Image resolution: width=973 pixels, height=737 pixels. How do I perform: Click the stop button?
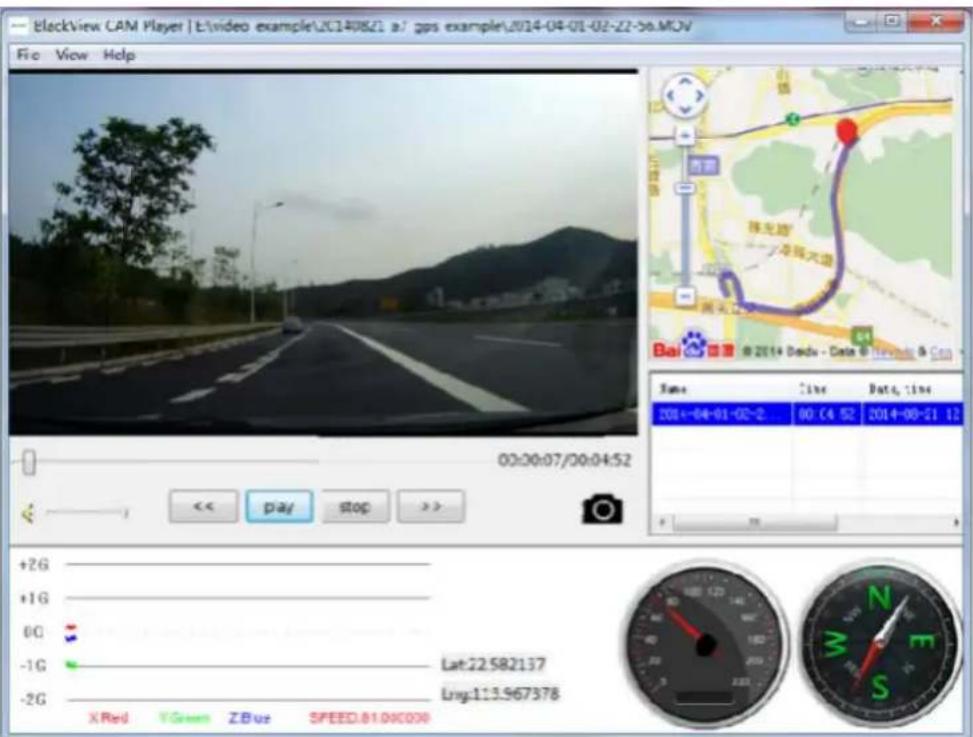pos(355,506)
